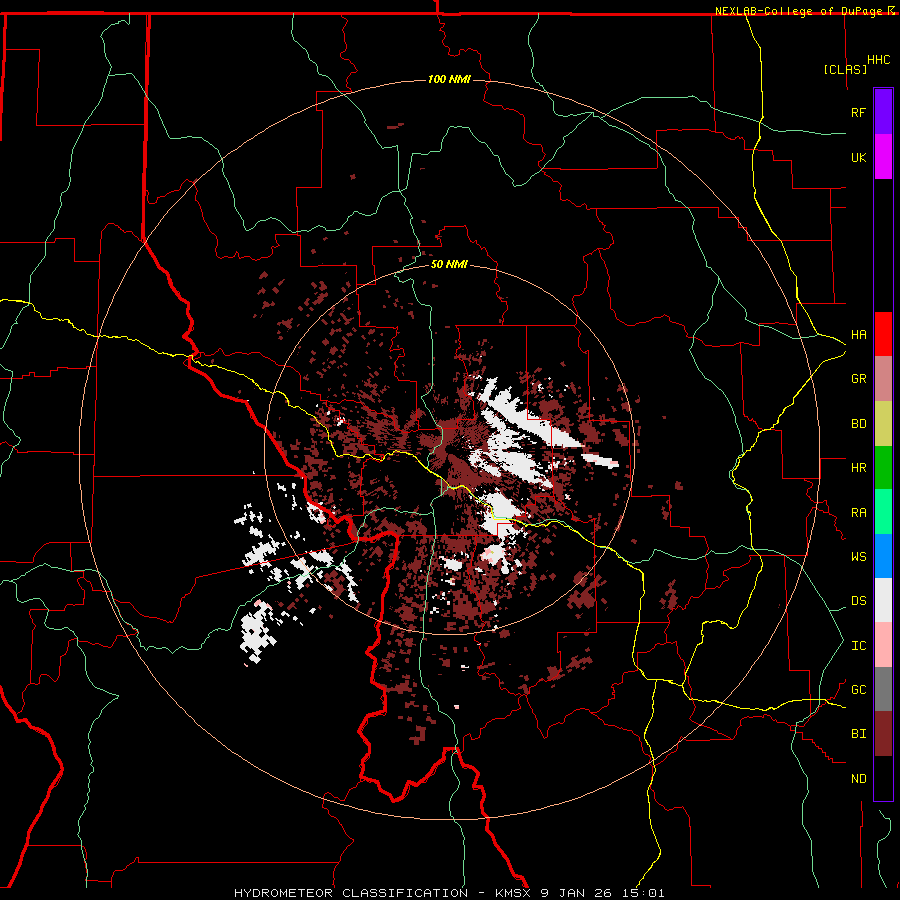Click the 9 JAN 26 date text
Screen dimensions: 900x900
pyautogui.click(x=577, y=893)
